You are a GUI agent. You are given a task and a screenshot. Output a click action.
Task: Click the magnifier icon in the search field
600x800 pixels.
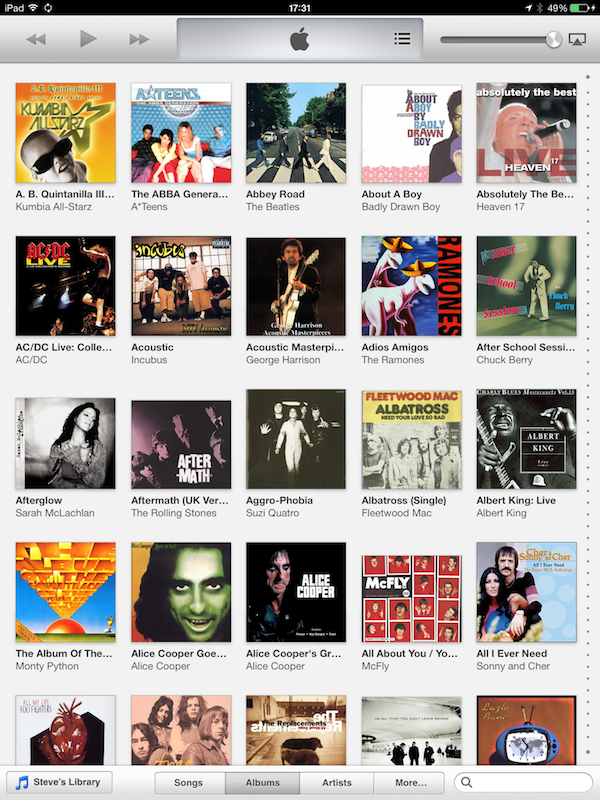(x=466, y=782)
